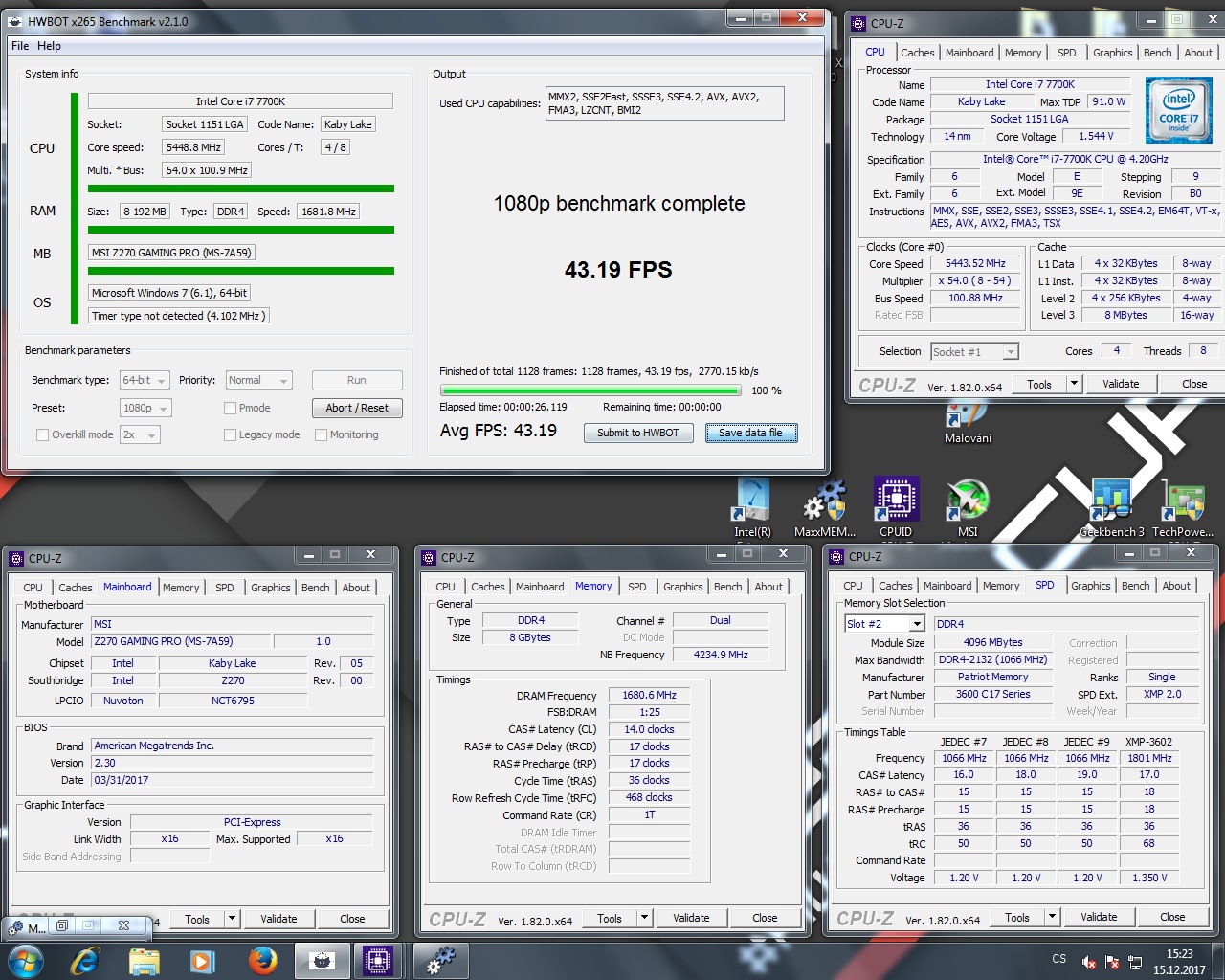1225x980 pixels.
Task: Launch Internet Explorer from the taskbar
Action: (86, 960)
